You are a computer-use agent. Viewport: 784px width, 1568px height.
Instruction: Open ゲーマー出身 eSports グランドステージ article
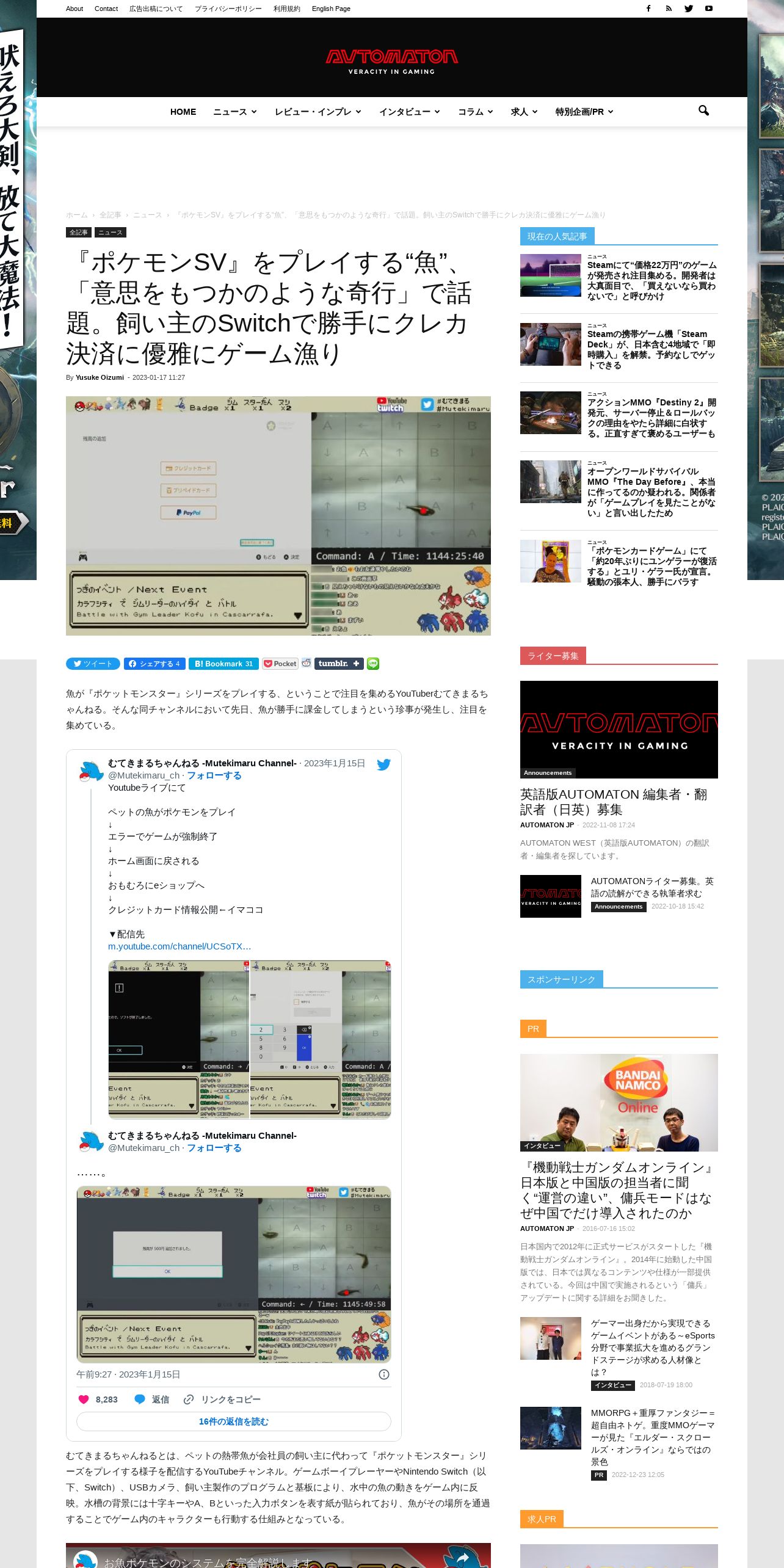pos(653,1348)
